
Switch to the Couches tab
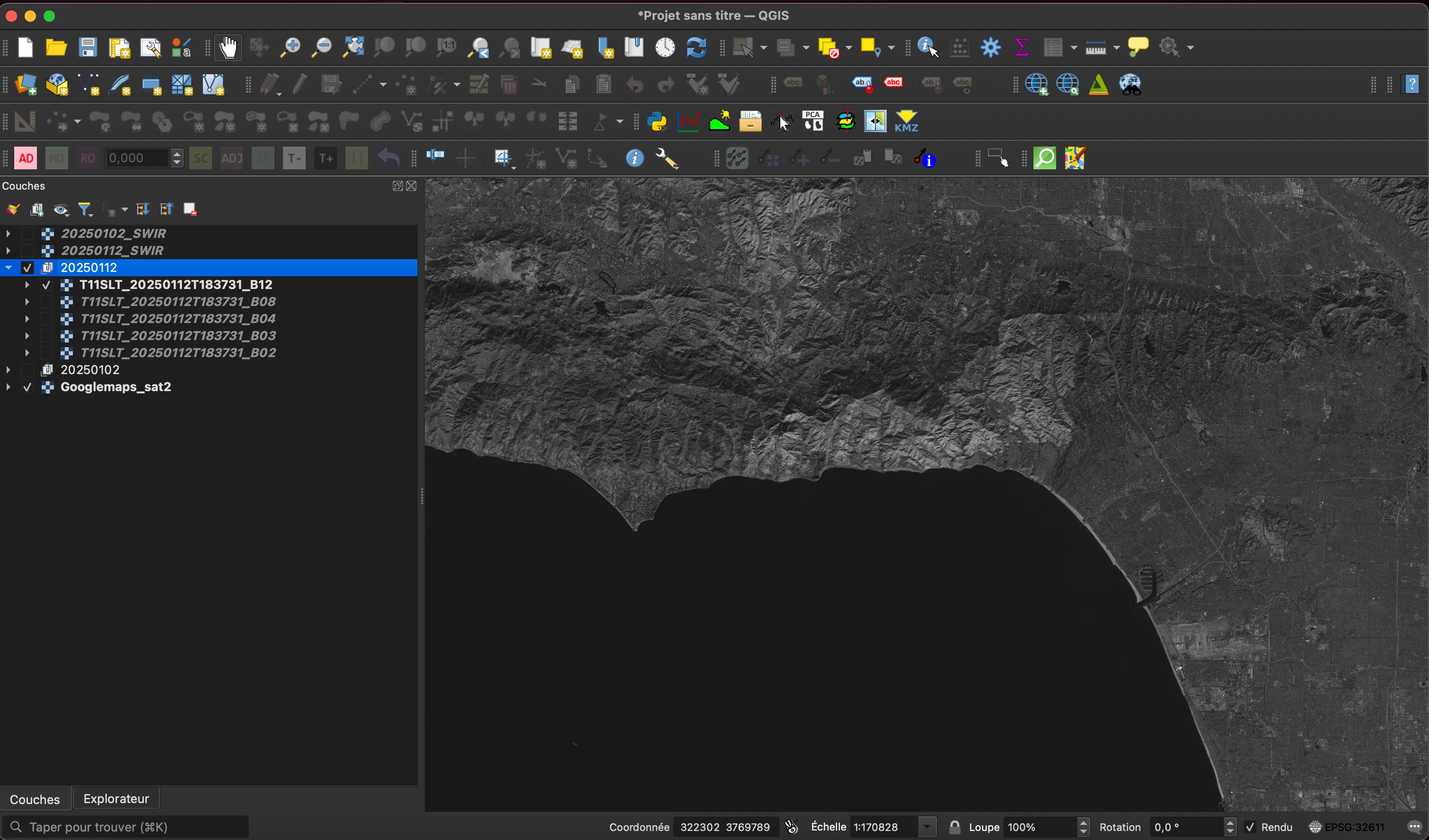[x=35, y=799]
